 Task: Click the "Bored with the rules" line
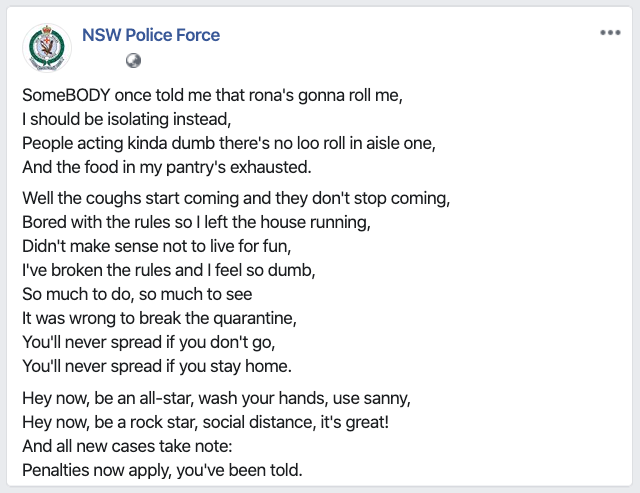coord(196,222)
